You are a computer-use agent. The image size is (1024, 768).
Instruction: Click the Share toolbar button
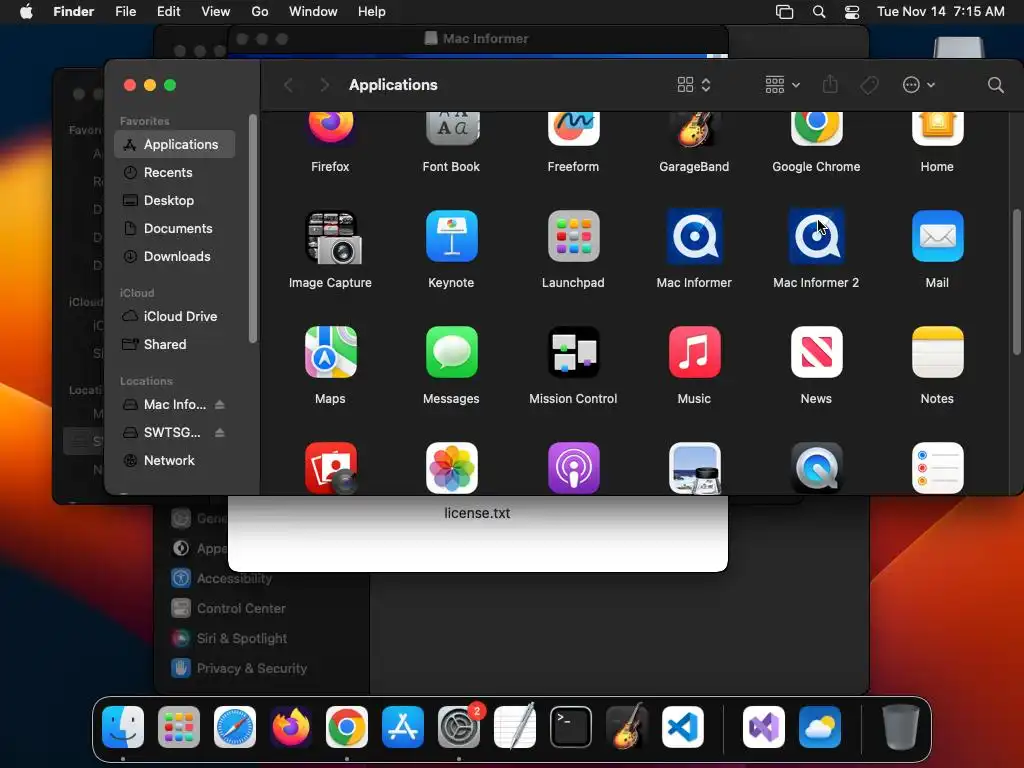click(830, 84)
